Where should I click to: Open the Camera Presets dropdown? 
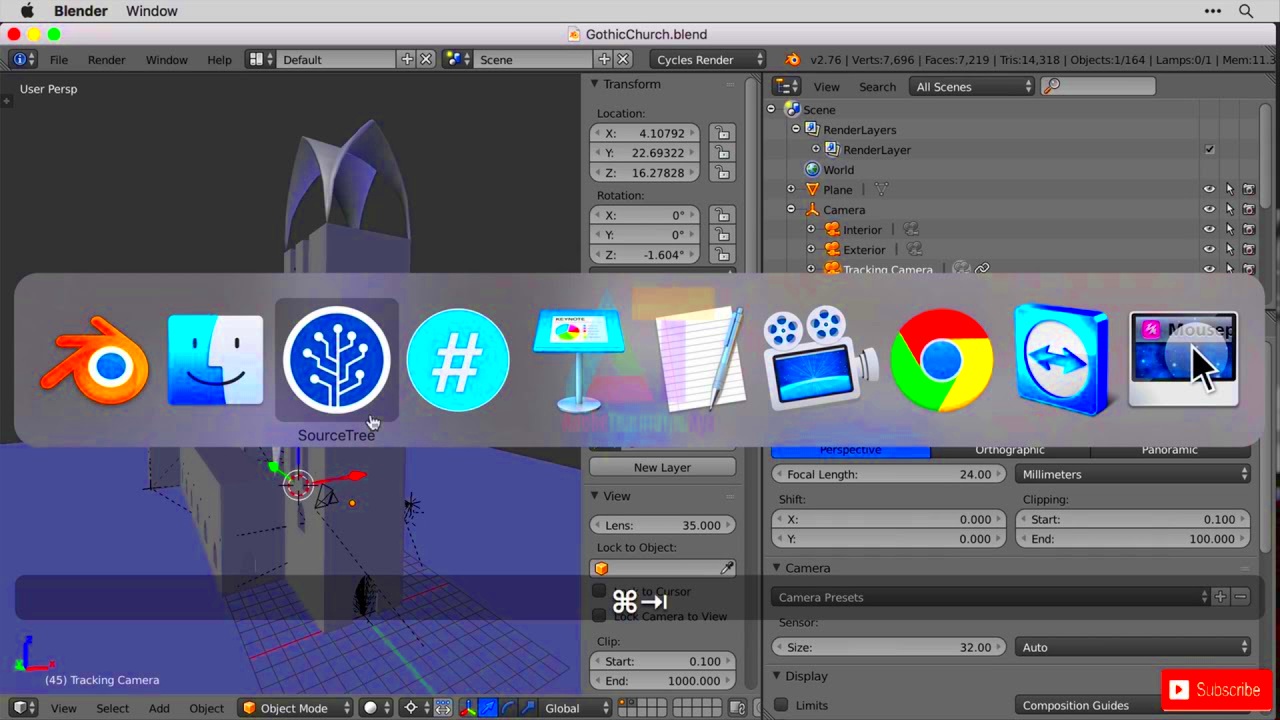click(991, 597)
